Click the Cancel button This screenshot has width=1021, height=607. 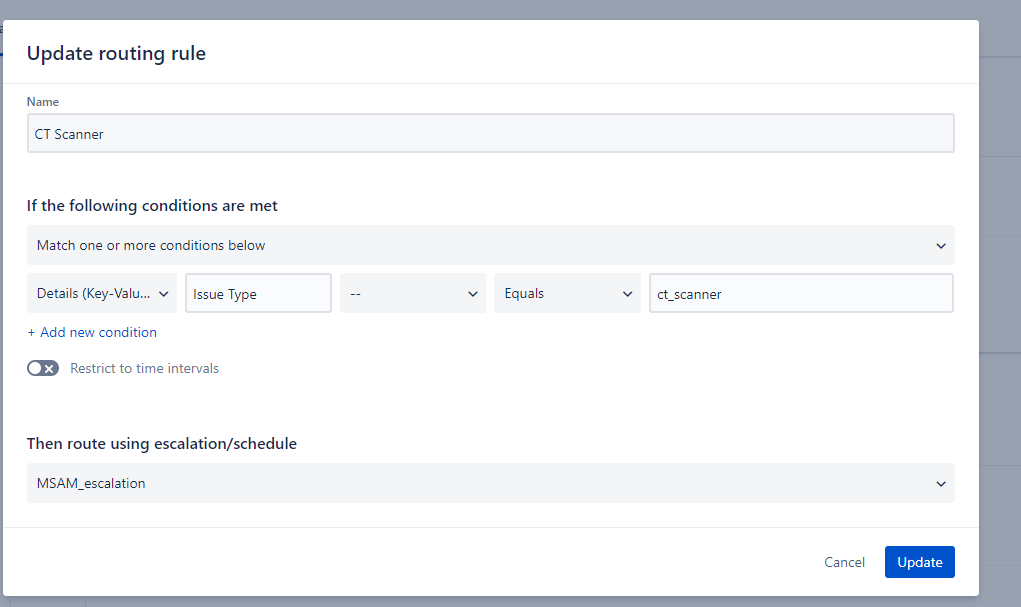click(845, 562)
